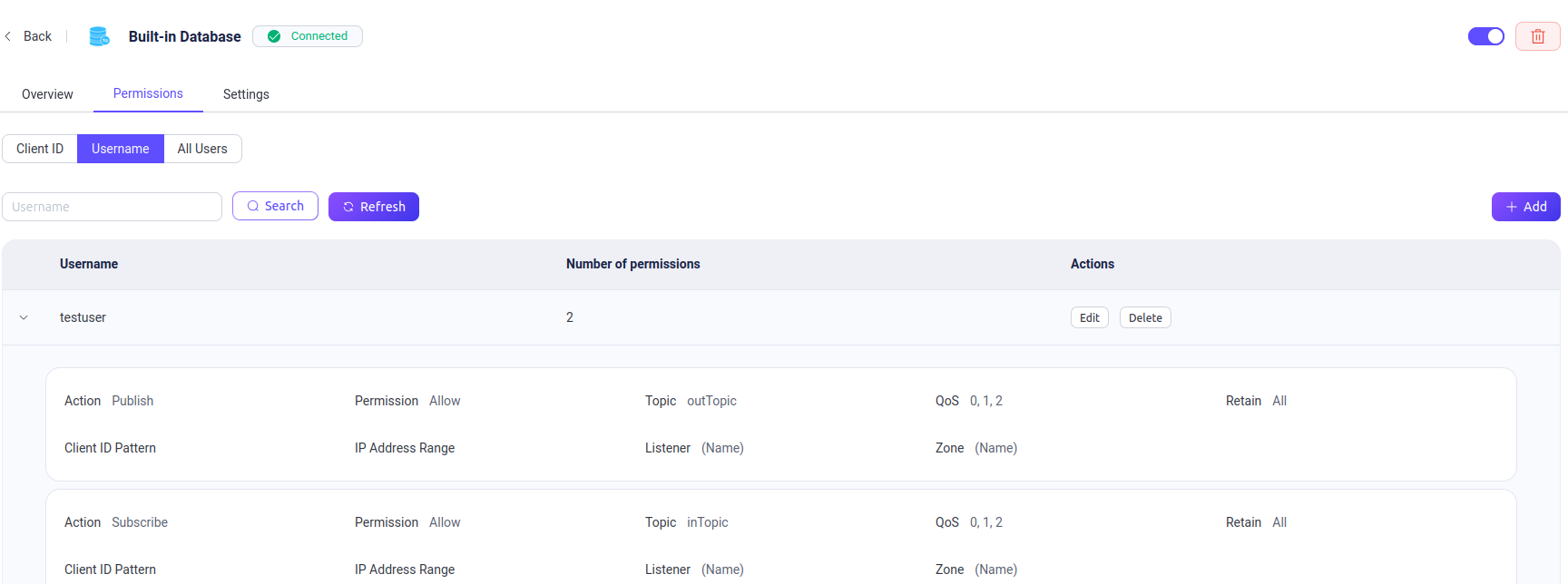Select the Username filter option

click(120, 149)
